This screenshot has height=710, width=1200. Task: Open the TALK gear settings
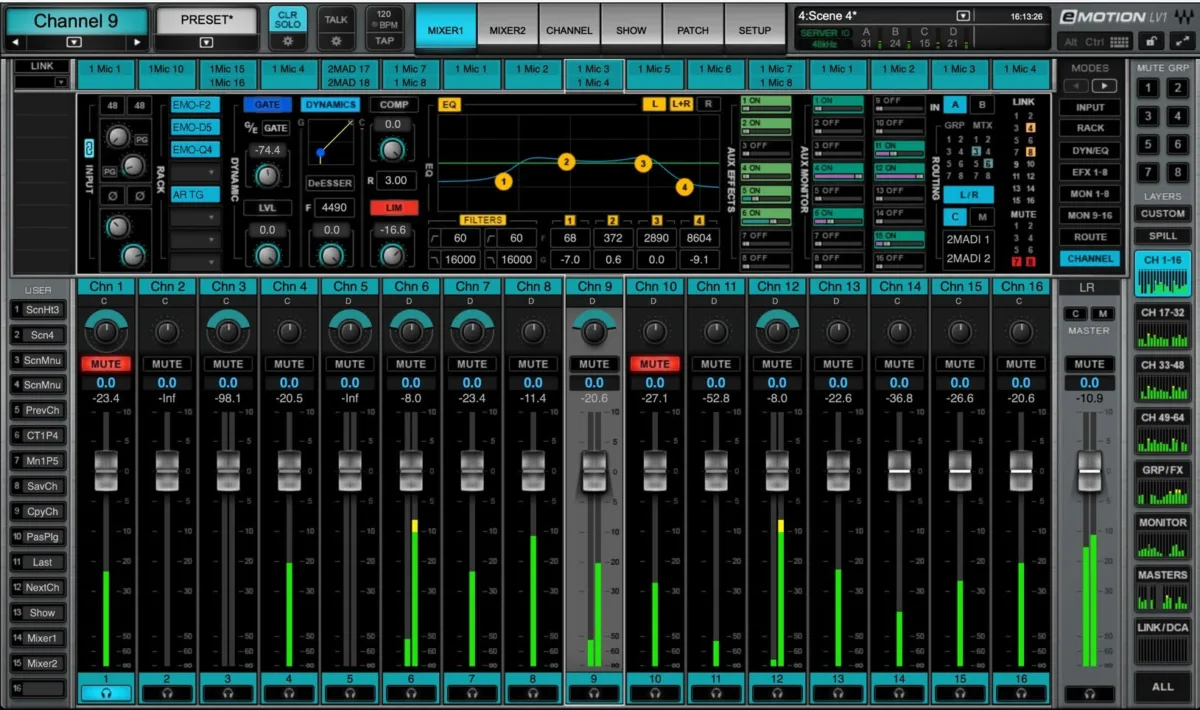pyautogui.click(x=336, y=41)
